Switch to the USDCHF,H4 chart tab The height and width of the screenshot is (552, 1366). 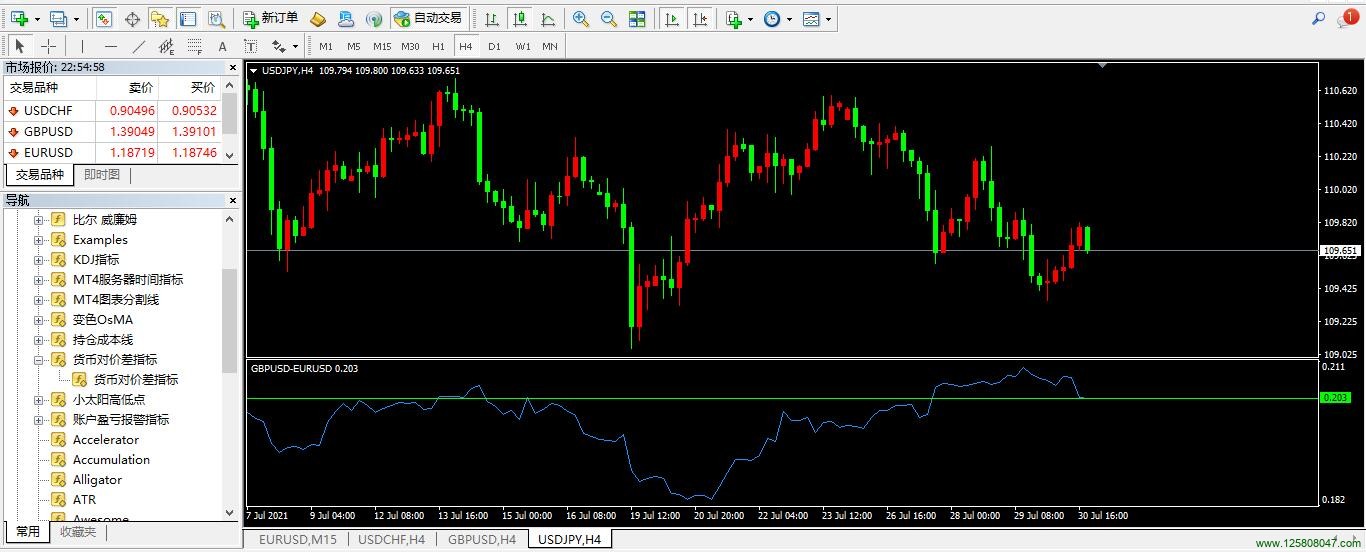(392, 540)
